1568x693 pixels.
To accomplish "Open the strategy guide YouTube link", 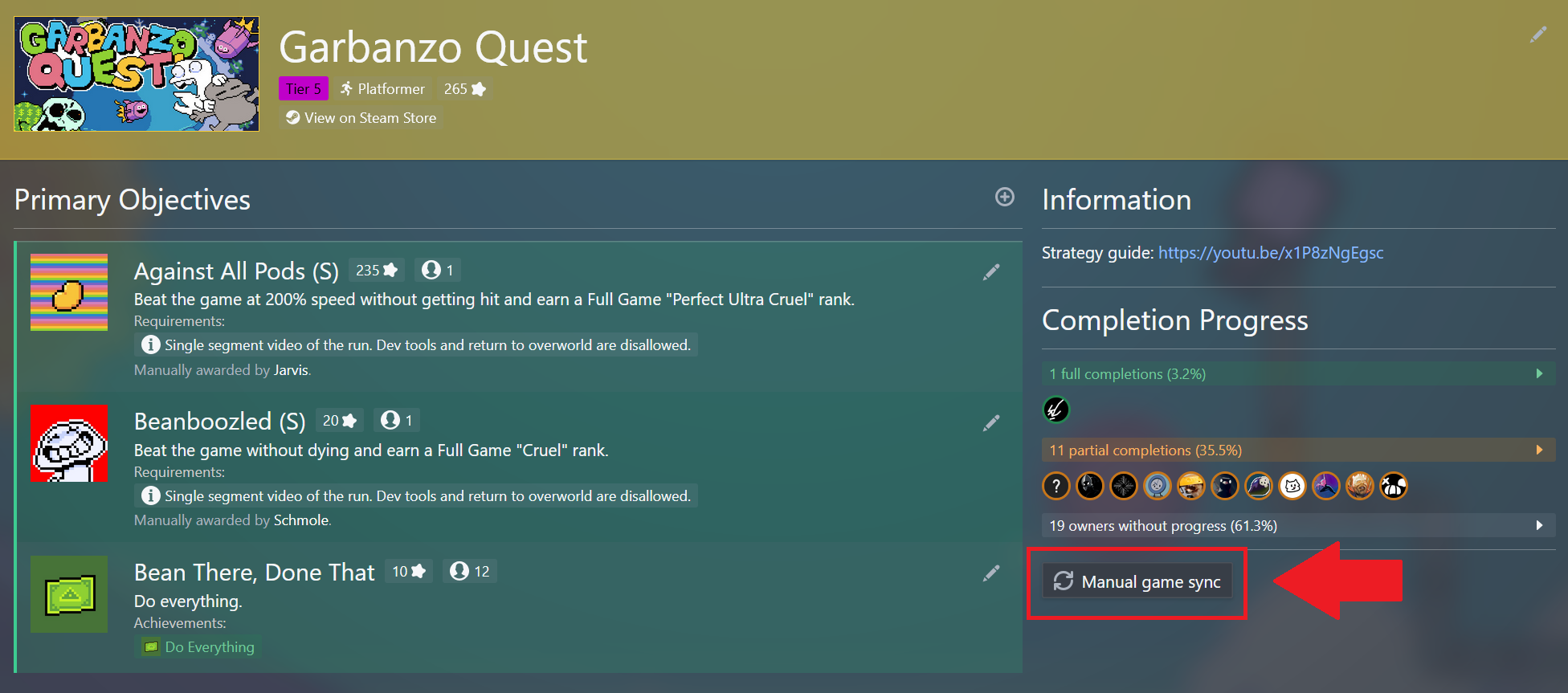I will [x=1270, y=253].
